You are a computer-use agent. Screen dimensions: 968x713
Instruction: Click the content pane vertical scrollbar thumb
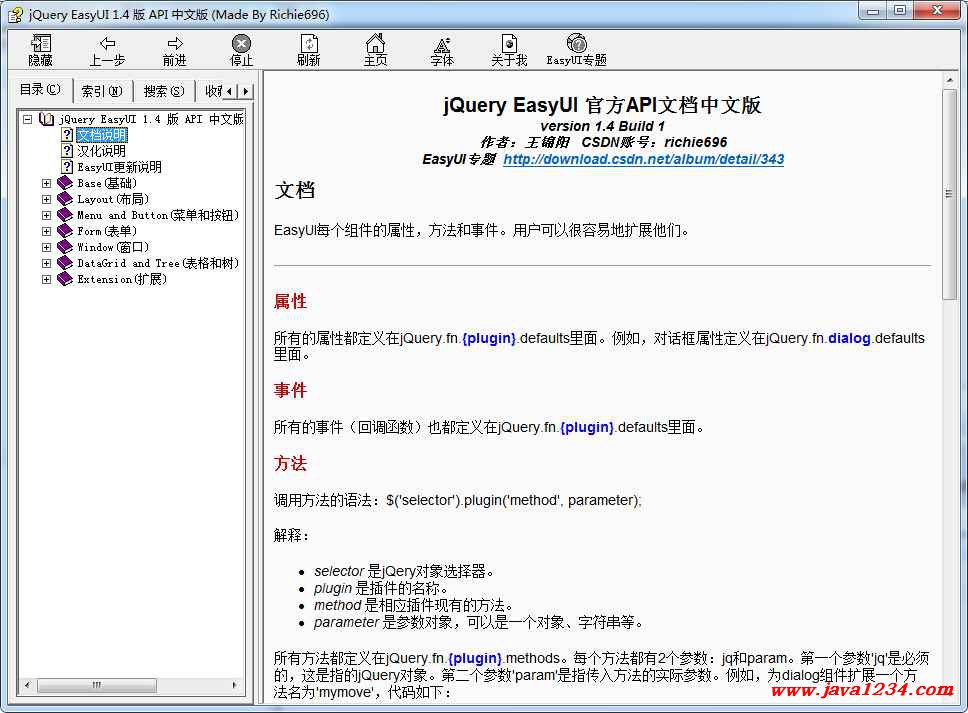coord(949,194)
